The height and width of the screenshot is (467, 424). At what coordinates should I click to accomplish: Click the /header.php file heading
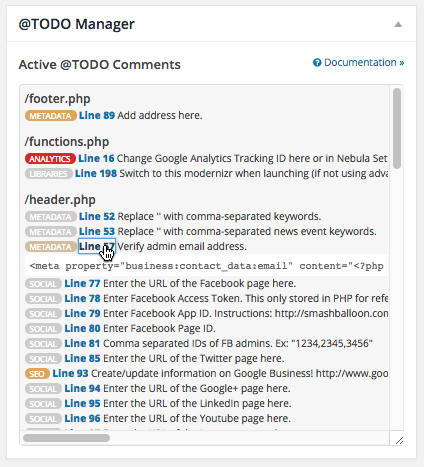[60, 200]
